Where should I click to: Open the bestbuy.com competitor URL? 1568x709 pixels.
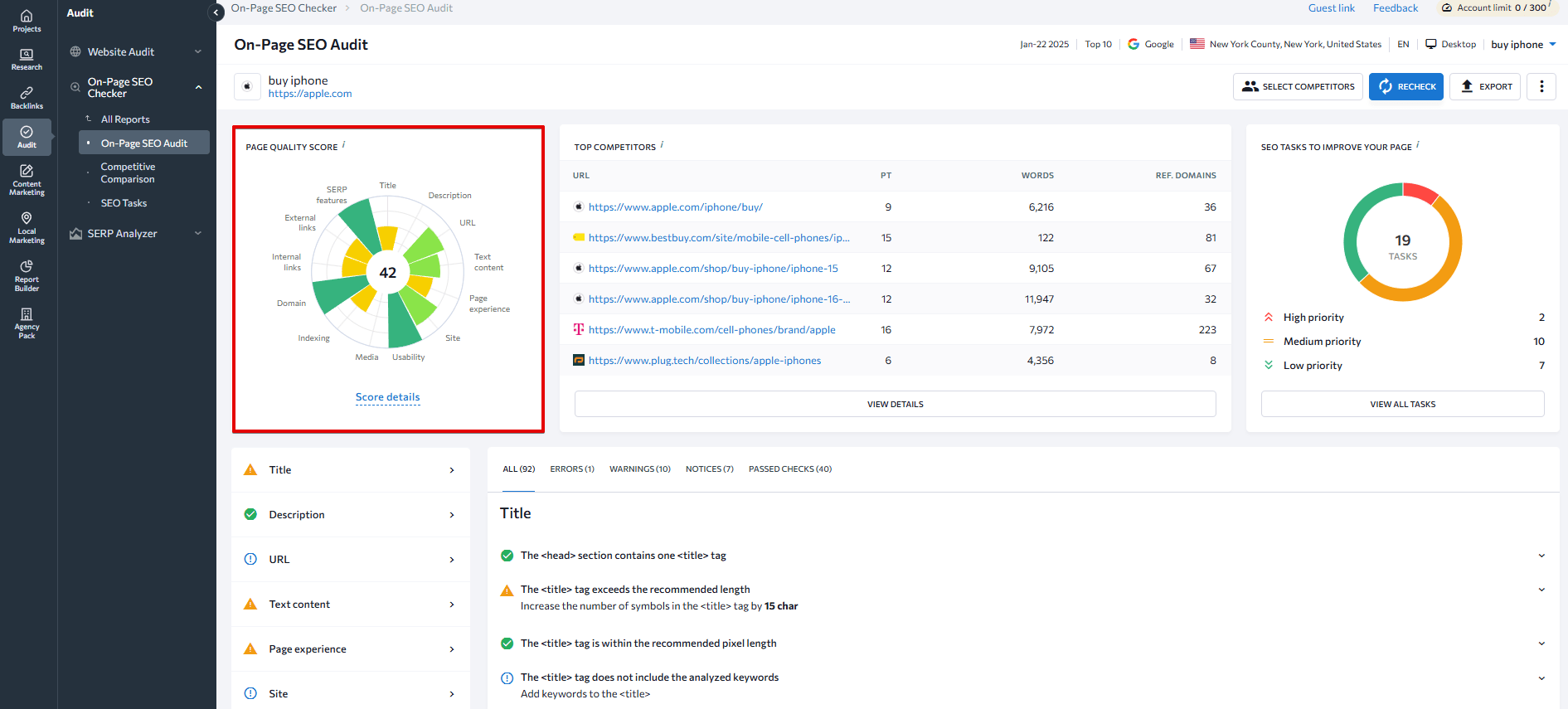pyautogui.click(x=719, y=238)
